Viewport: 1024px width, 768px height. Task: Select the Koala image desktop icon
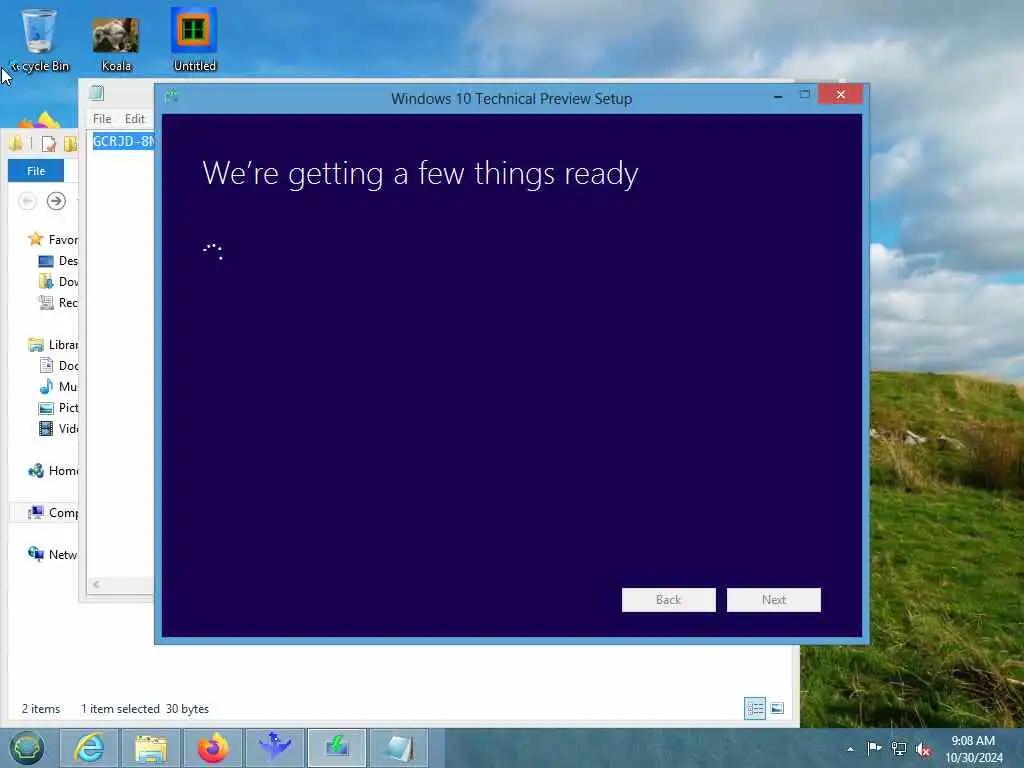[x=116, y=43]
